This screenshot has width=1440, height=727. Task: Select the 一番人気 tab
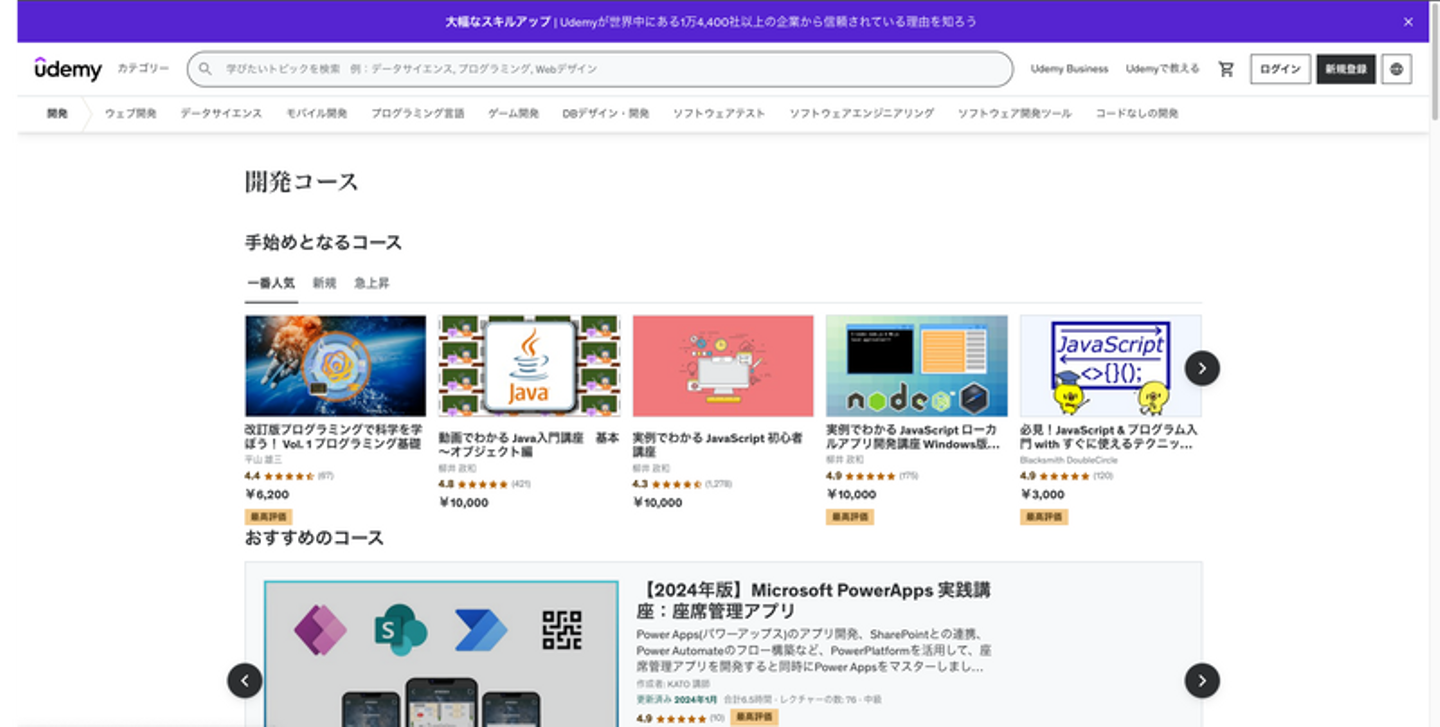[271, 283]
